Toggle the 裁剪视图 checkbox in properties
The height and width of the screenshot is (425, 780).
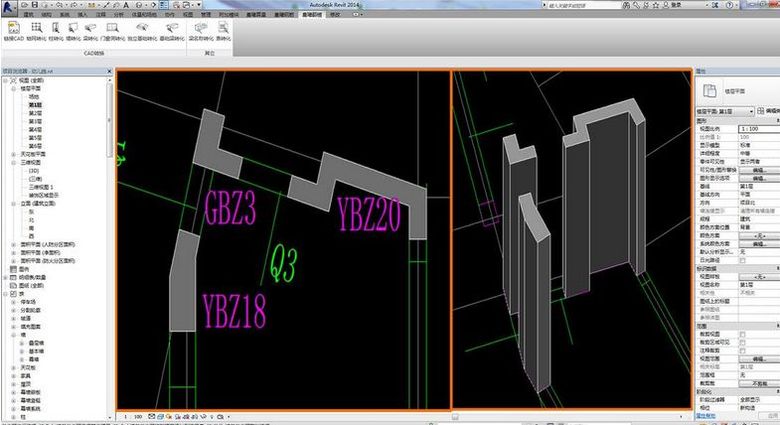(x=741, y=333)
